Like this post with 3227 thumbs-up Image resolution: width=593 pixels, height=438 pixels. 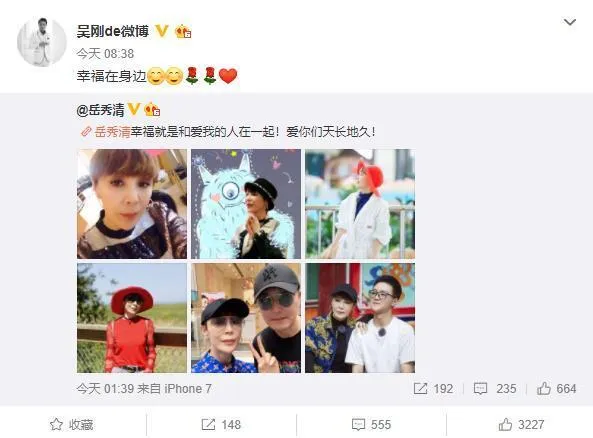[x=521, y=424]
